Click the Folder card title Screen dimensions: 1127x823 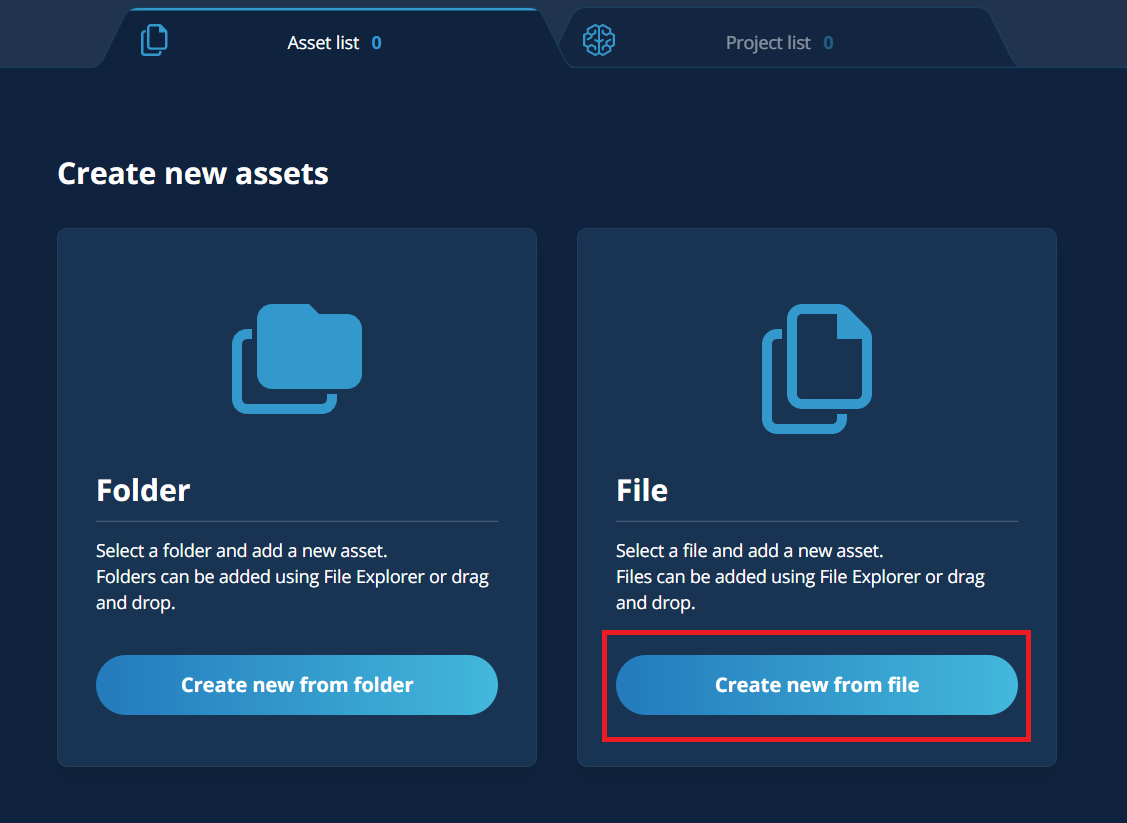[x=143, y=490]
